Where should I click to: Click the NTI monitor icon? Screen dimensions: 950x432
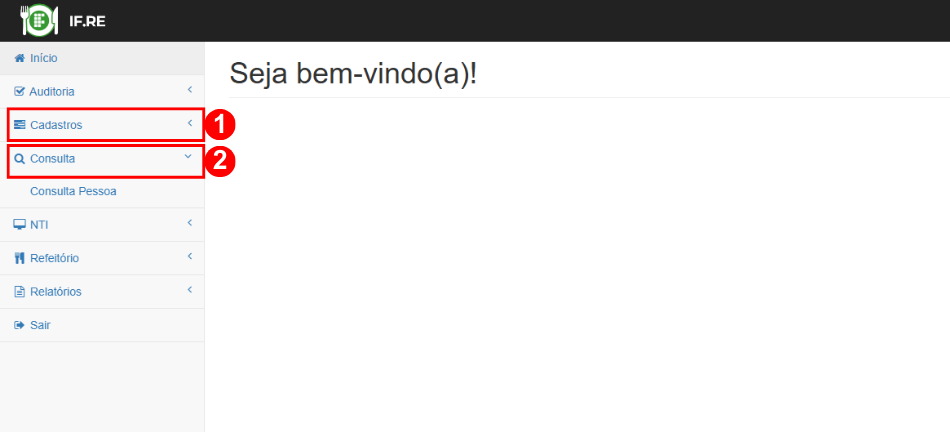[x=19, y=225]
